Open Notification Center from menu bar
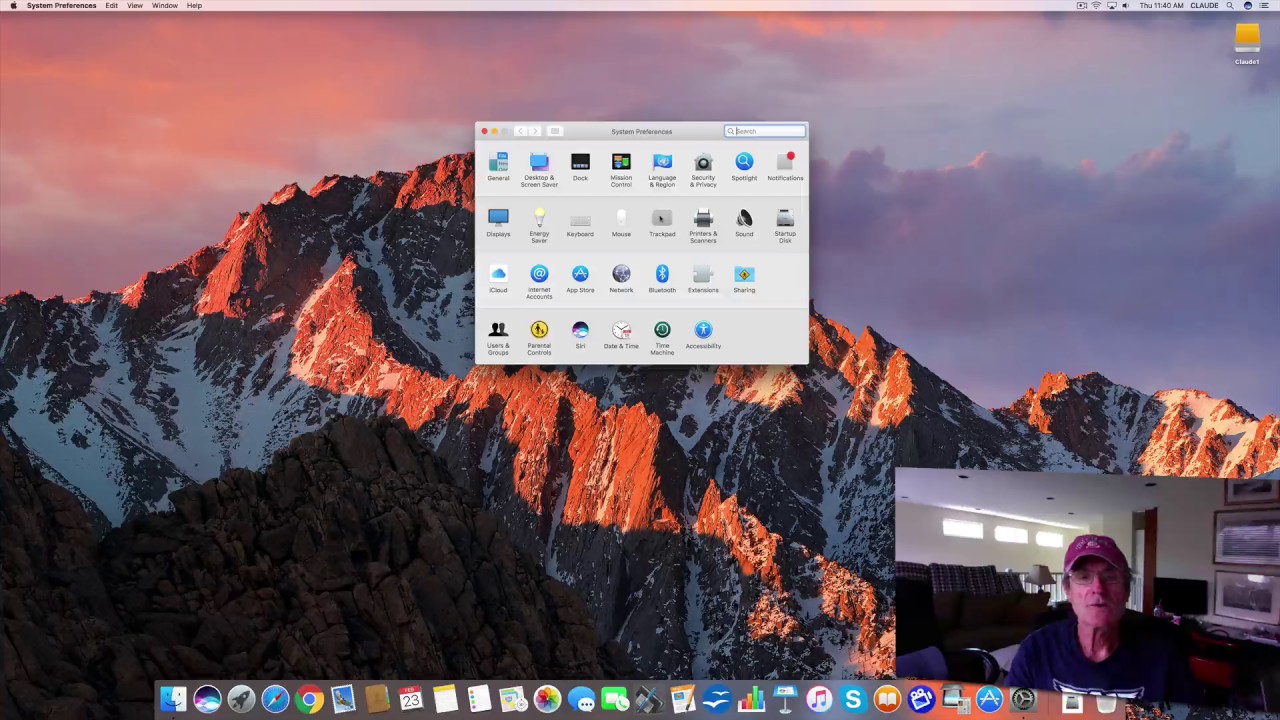The width and height of the screenshot is (1280, 720). (1264, 6)
